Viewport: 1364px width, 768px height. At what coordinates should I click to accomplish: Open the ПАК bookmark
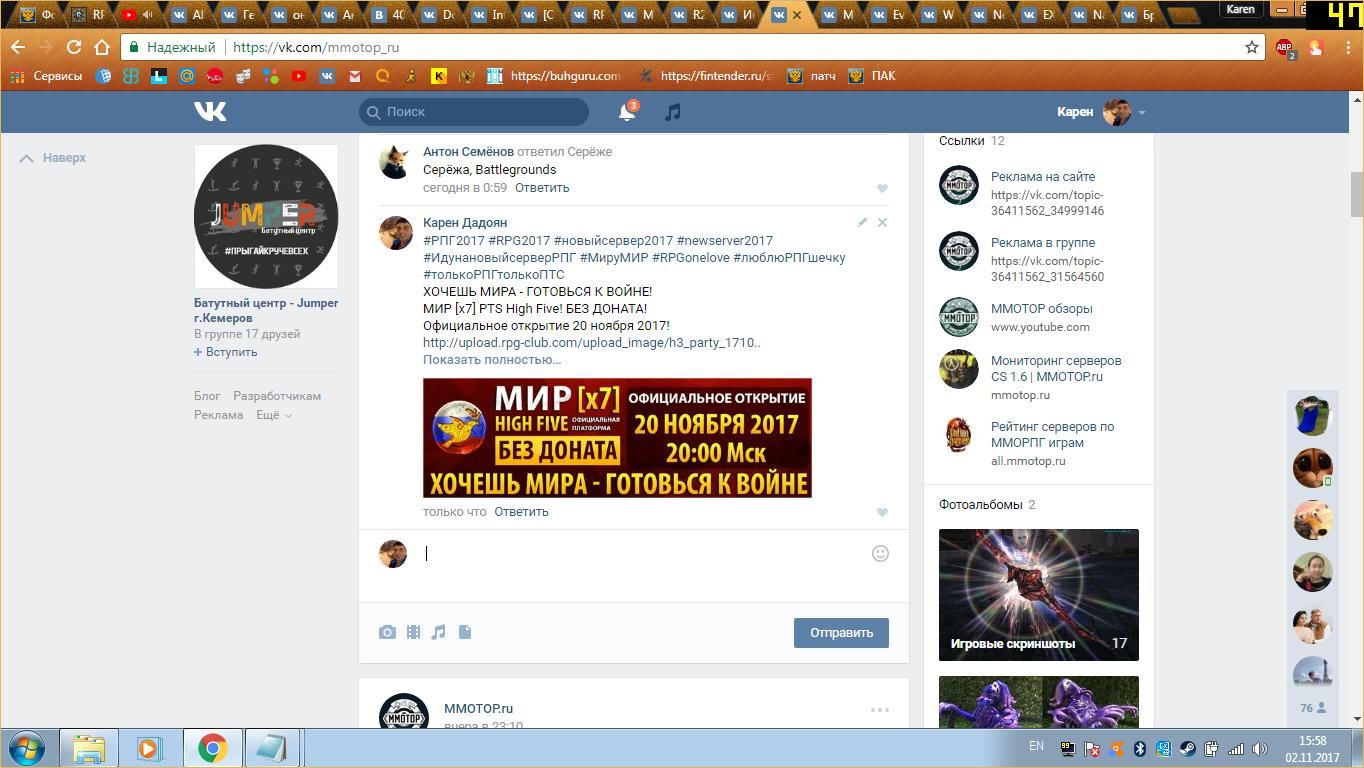point(872,76)
